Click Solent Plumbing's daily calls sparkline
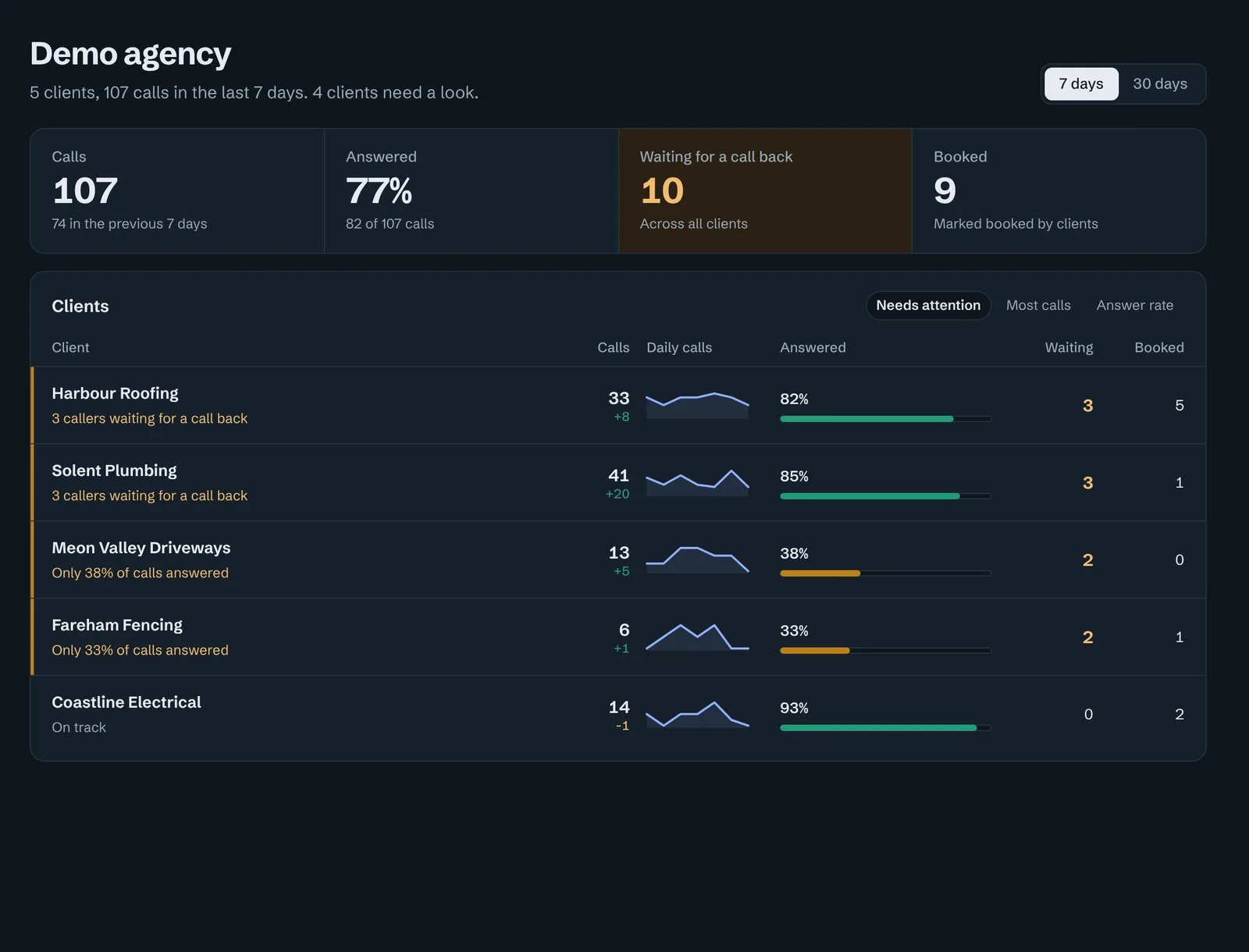This screenshot has width=1249, height=952. coord(698,482)
